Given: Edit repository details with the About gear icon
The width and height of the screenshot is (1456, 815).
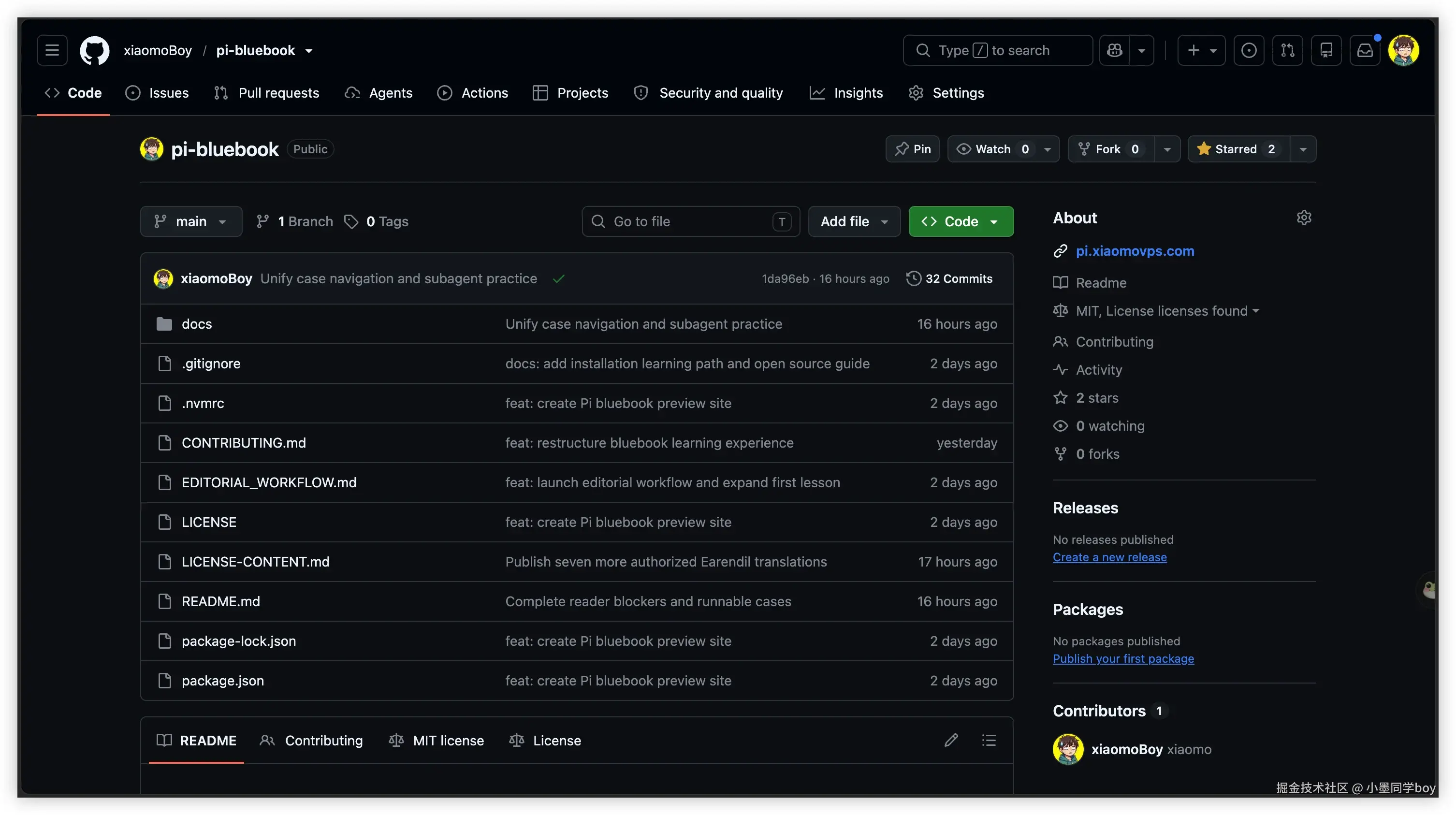Looking at the screenshot, I should 1303,218.
